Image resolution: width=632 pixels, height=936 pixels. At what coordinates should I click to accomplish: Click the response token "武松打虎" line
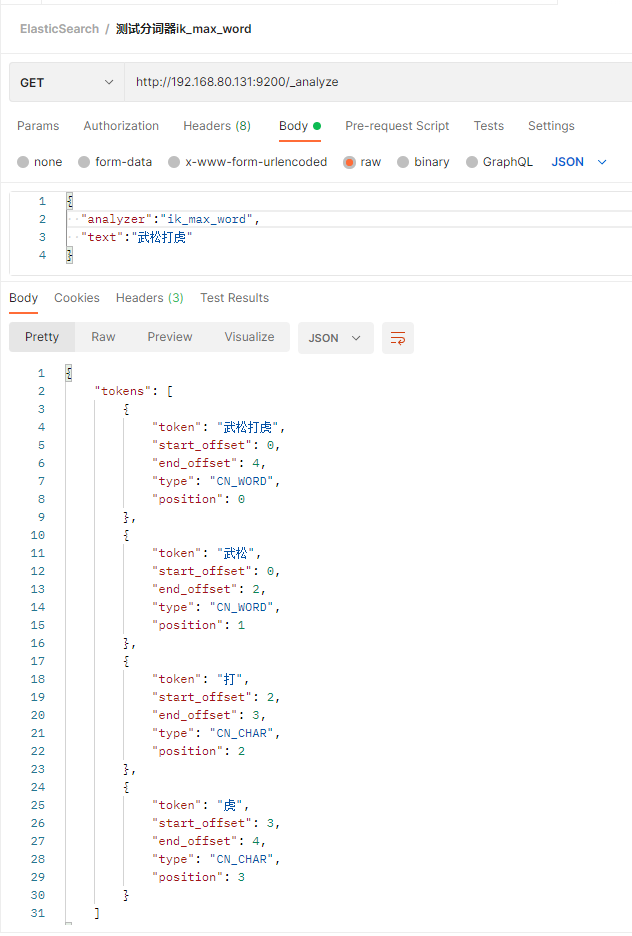pos(218,427)
